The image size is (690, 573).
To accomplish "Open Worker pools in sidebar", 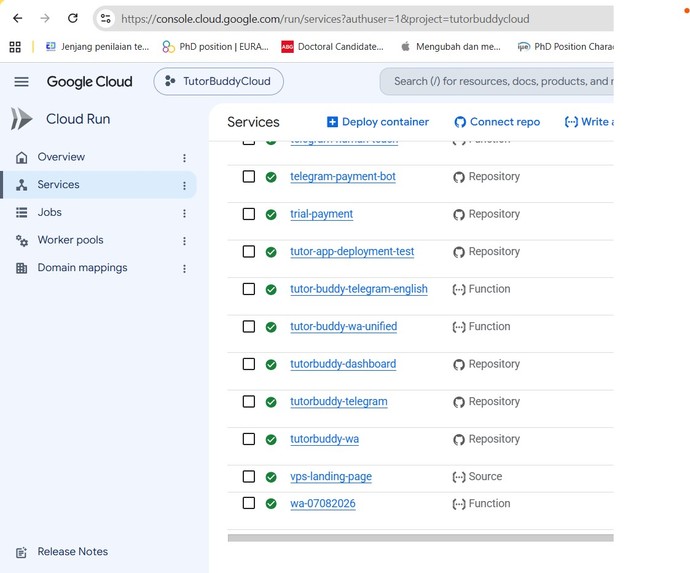I will (x=99, y=240).
